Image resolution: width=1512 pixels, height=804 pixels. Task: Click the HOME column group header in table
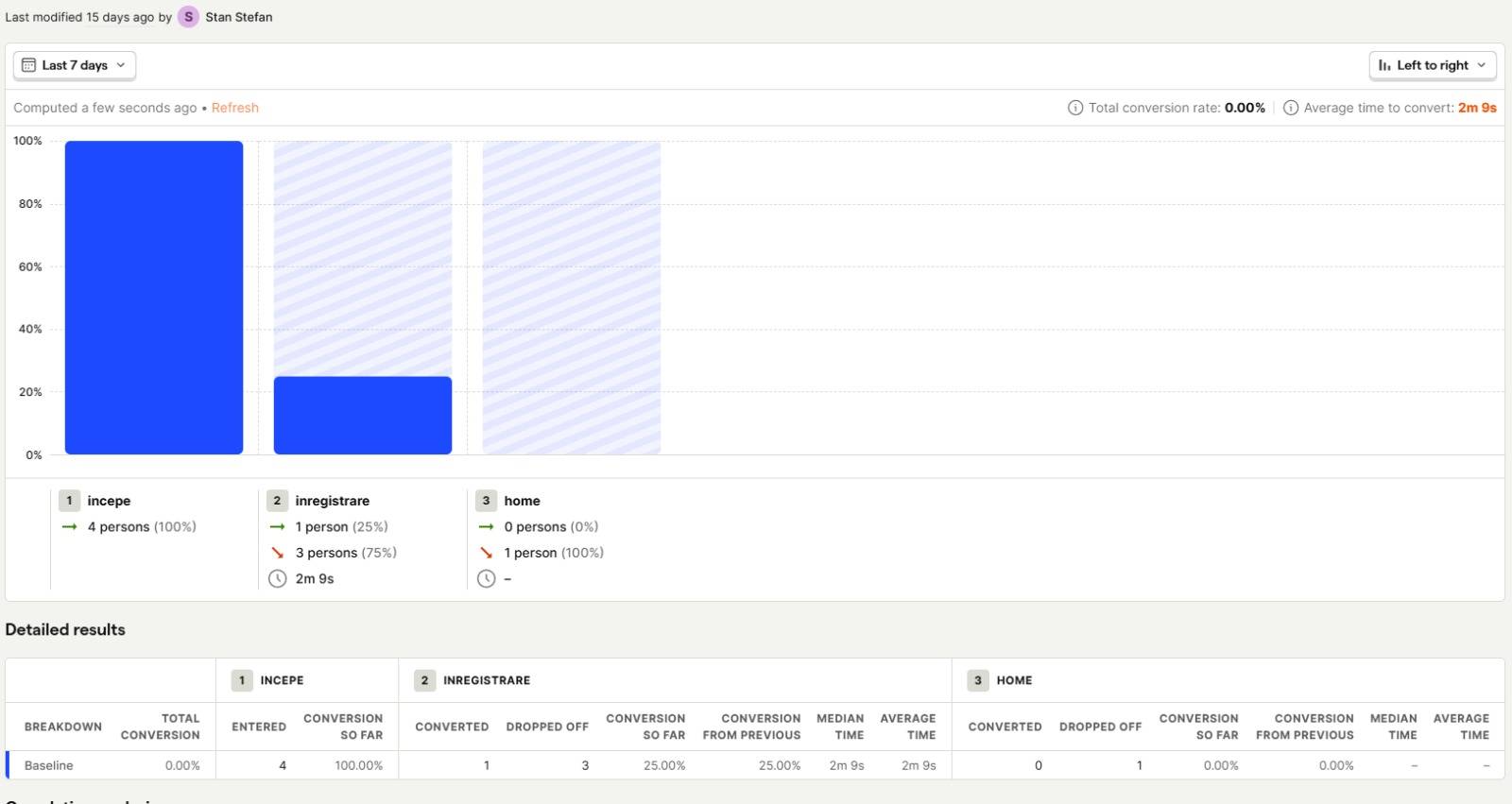tap(1014, 680)
